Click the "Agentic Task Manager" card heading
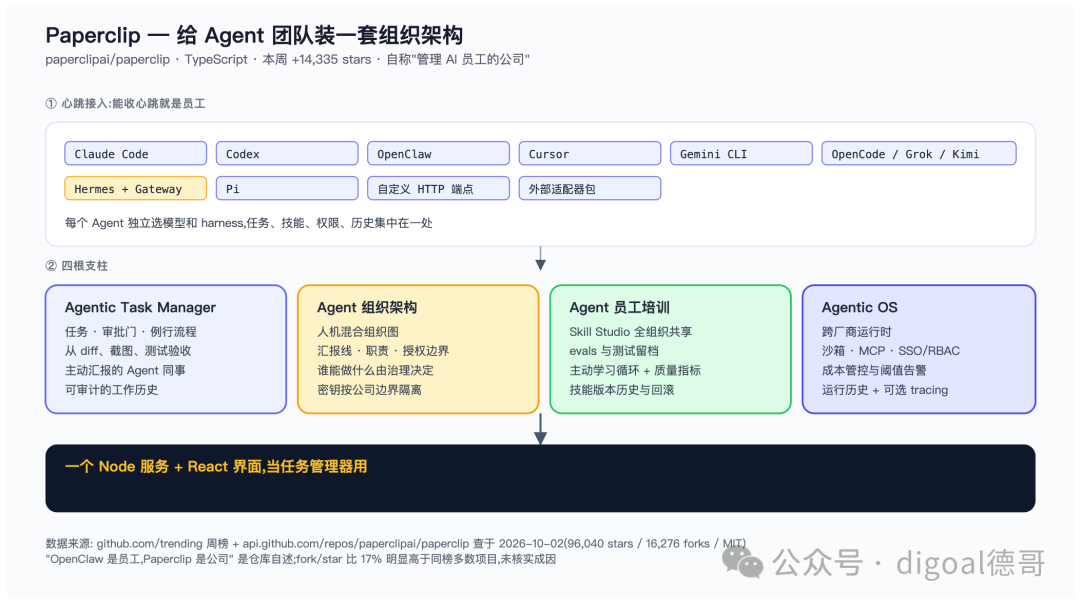 (141, 308)
